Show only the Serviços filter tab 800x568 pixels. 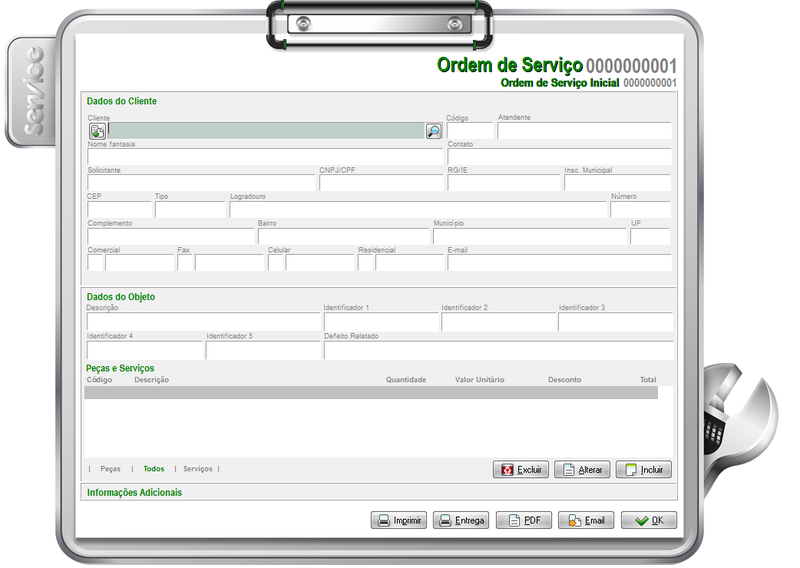(197, 469)
